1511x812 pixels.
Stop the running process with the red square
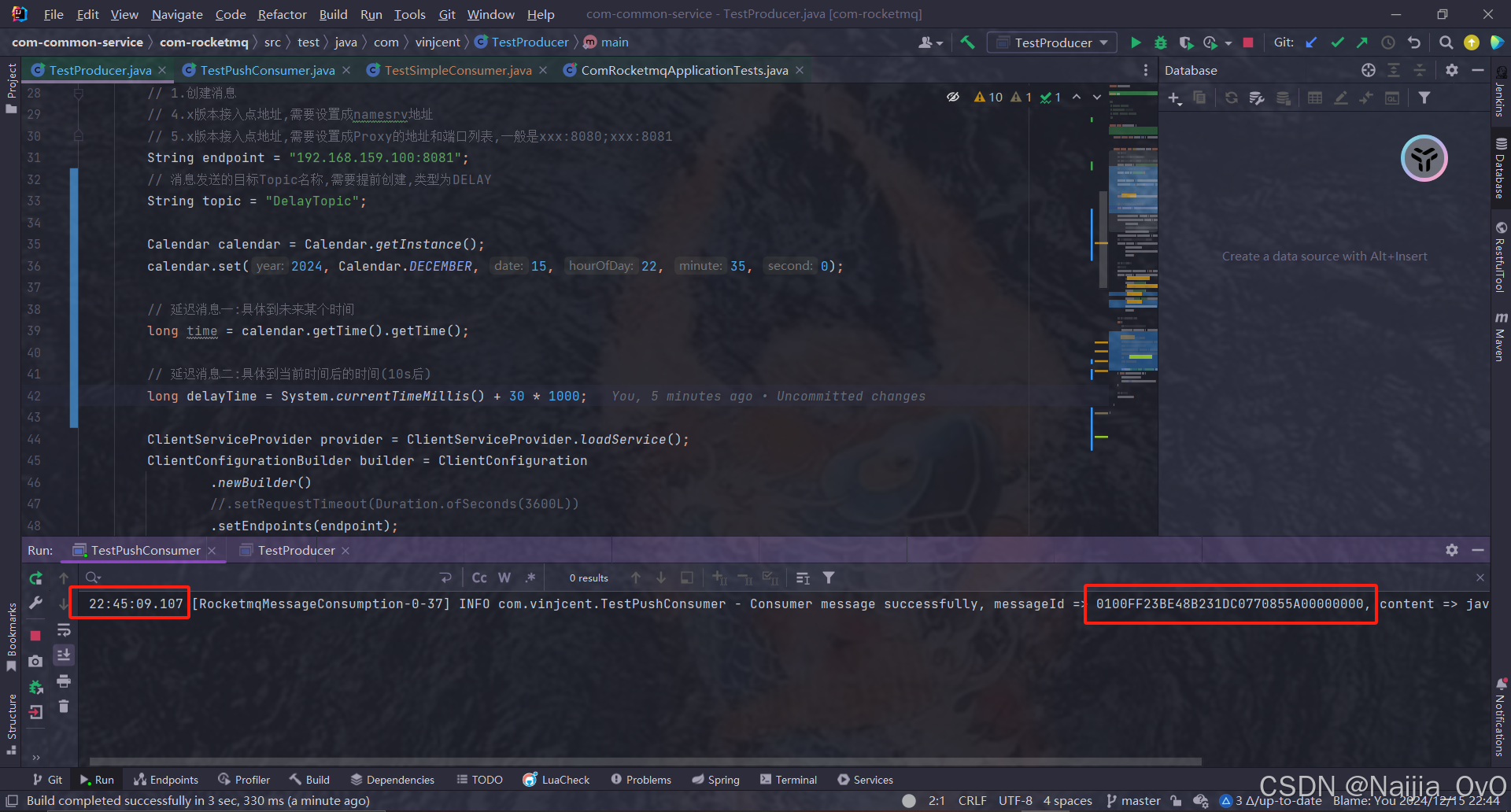click(x=1248, y=42)
